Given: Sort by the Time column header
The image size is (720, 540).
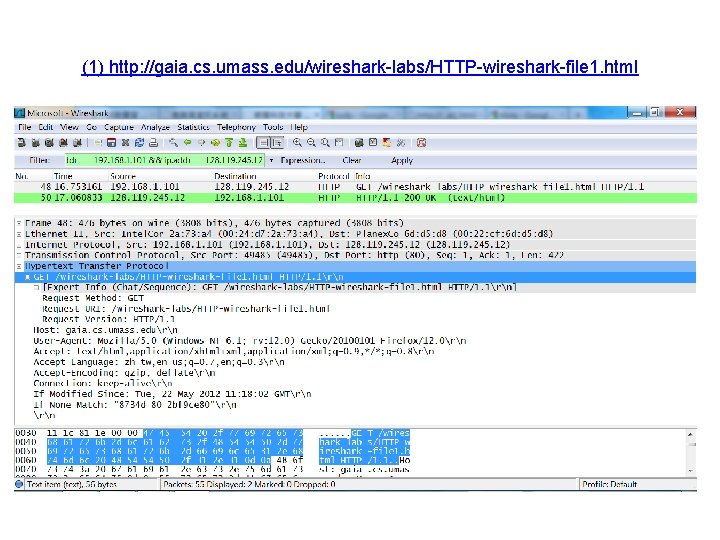Looking at the screenshot, I should coord(63,176).
